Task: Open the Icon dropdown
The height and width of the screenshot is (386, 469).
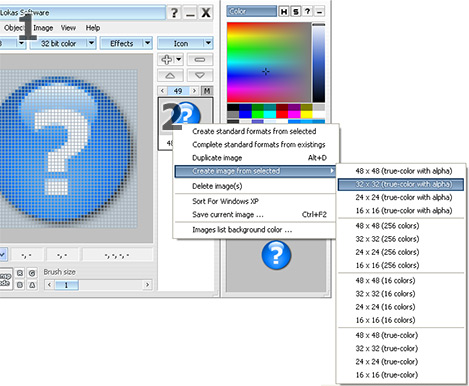Action: click(x=185, y=43)
